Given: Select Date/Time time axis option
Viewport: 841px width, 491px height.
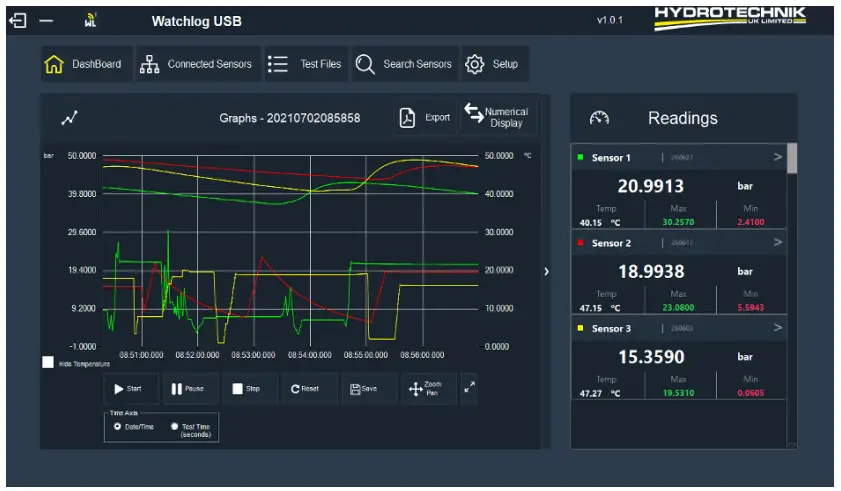Looking at the screenshot, I should [117, 427].
